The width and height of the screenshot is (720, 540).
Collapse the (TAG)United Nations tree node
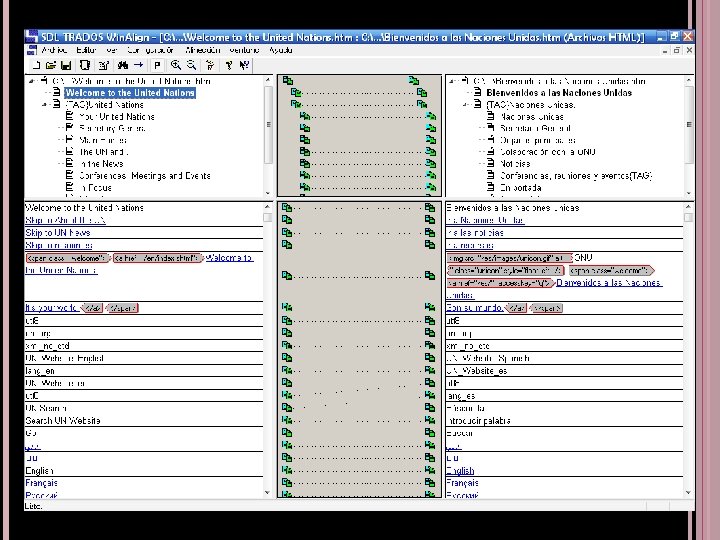click(44, 105)
